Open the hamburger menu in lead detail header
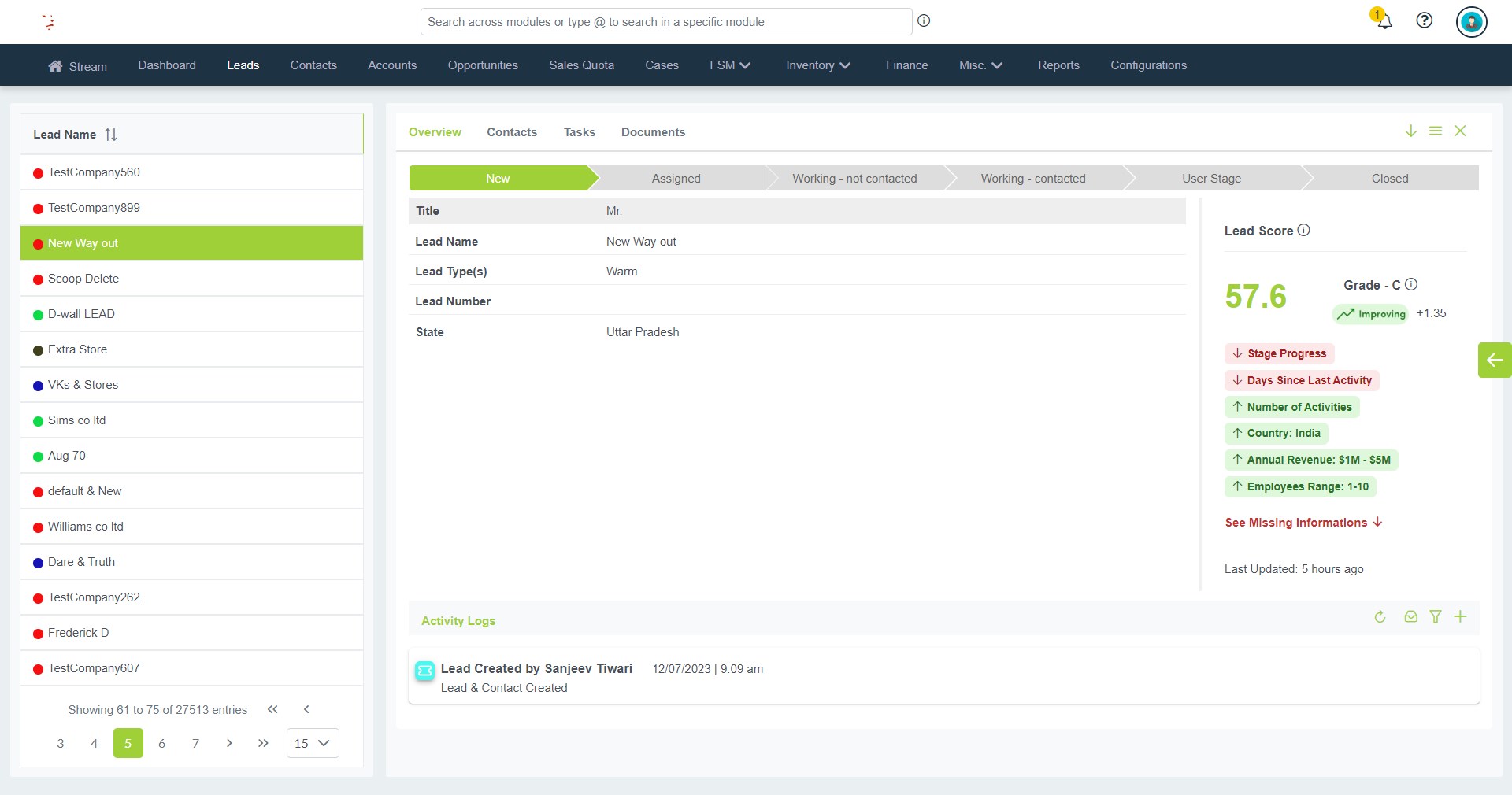1512x795 pixels. (1436, 131)
